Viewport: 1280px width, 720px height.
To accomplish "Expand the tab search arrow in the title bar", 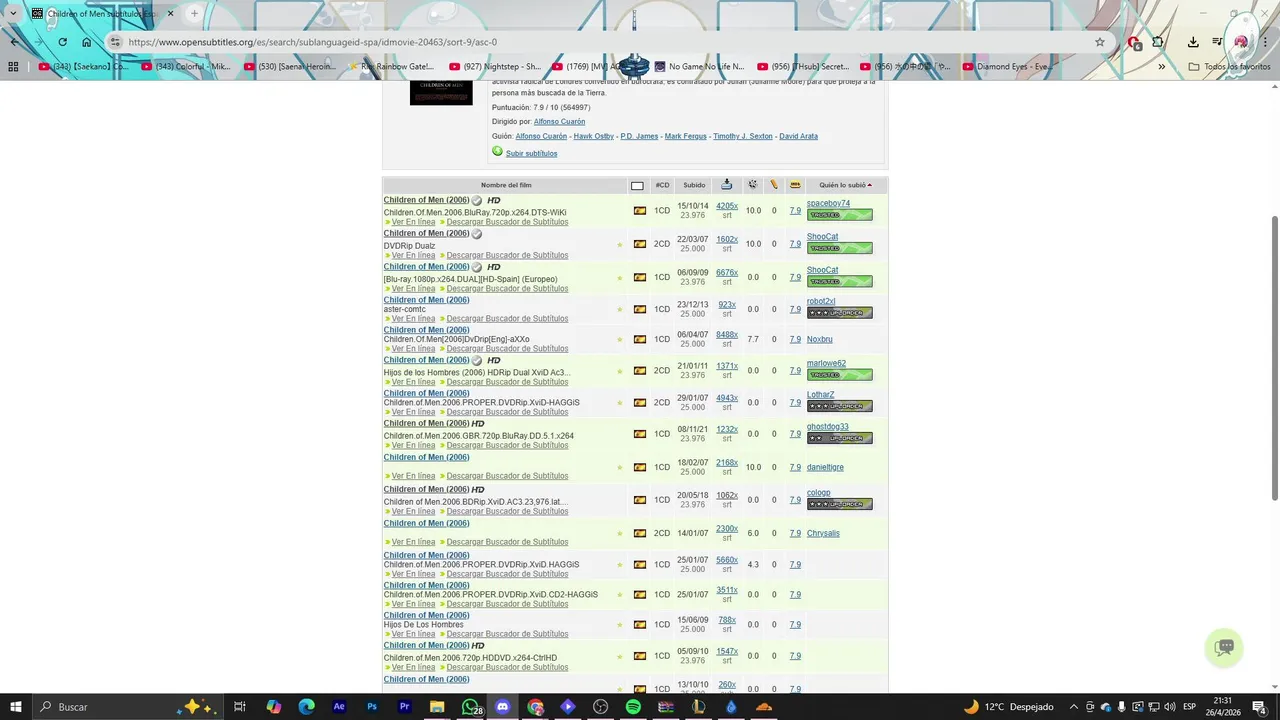I will [13, 14].
